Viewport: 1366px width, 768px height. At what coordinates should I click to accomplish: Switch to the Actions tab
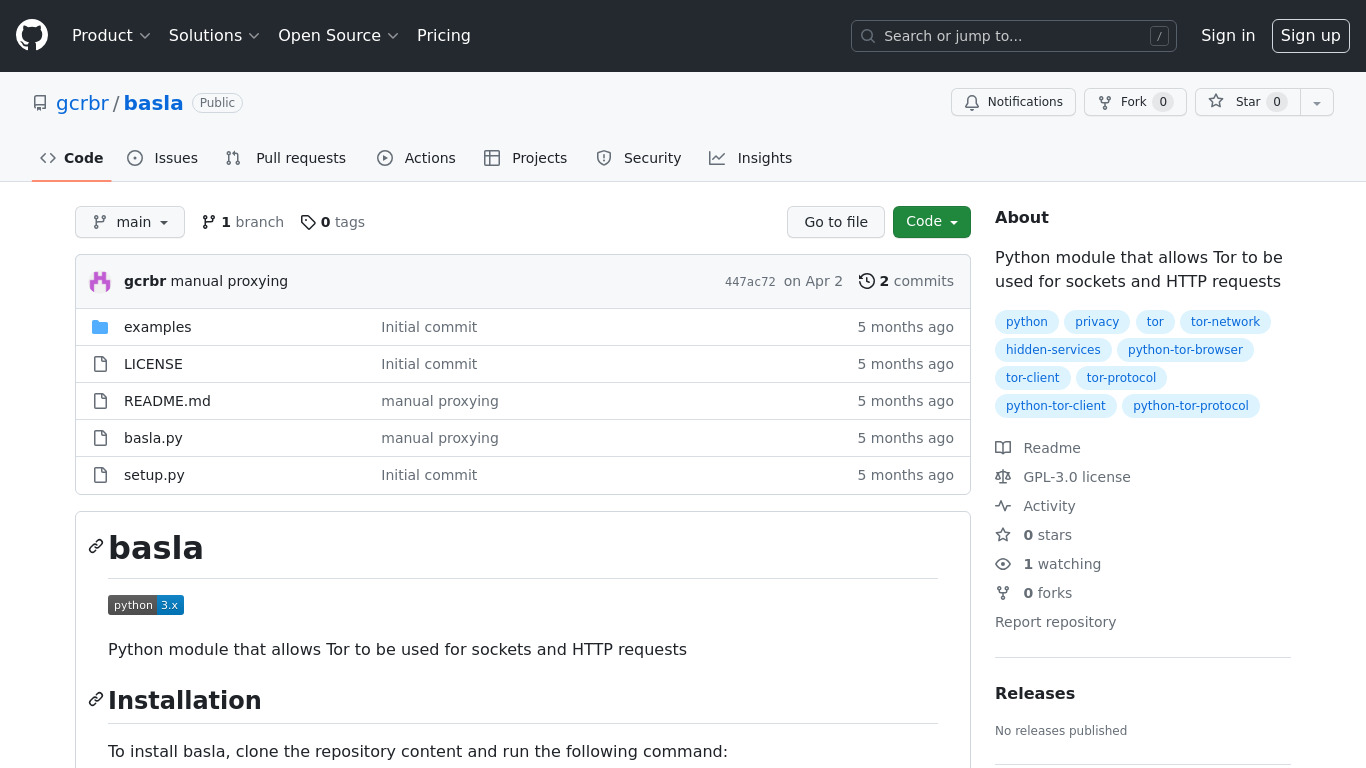[x=416, y=158]
